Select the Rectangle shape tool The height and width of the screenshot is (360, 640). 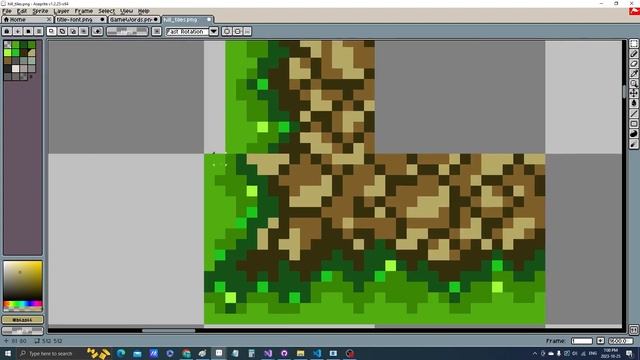(x=633, y=124)
